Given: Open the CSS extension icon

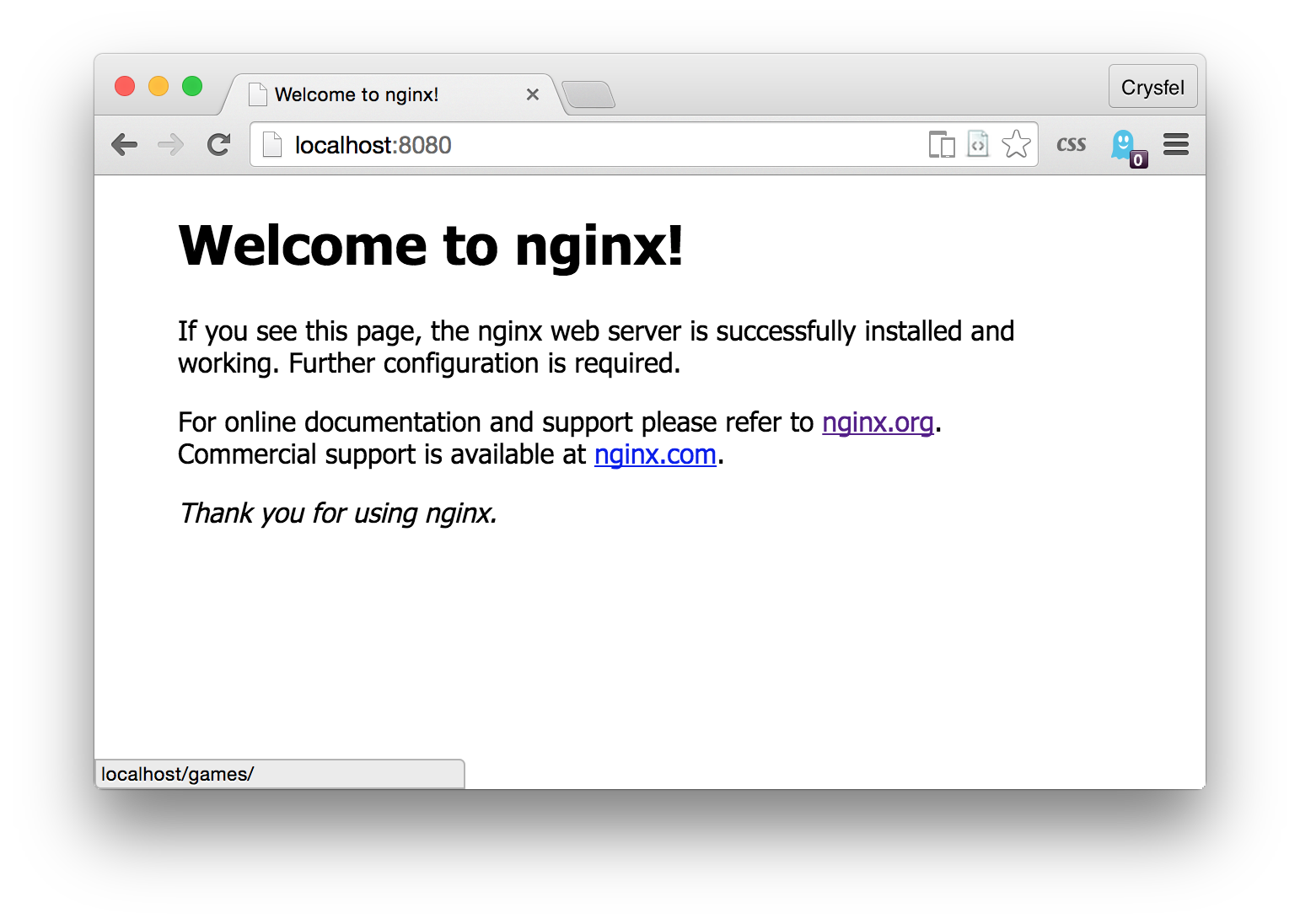Looking at the screenshot, I should tap(1071, 145).
